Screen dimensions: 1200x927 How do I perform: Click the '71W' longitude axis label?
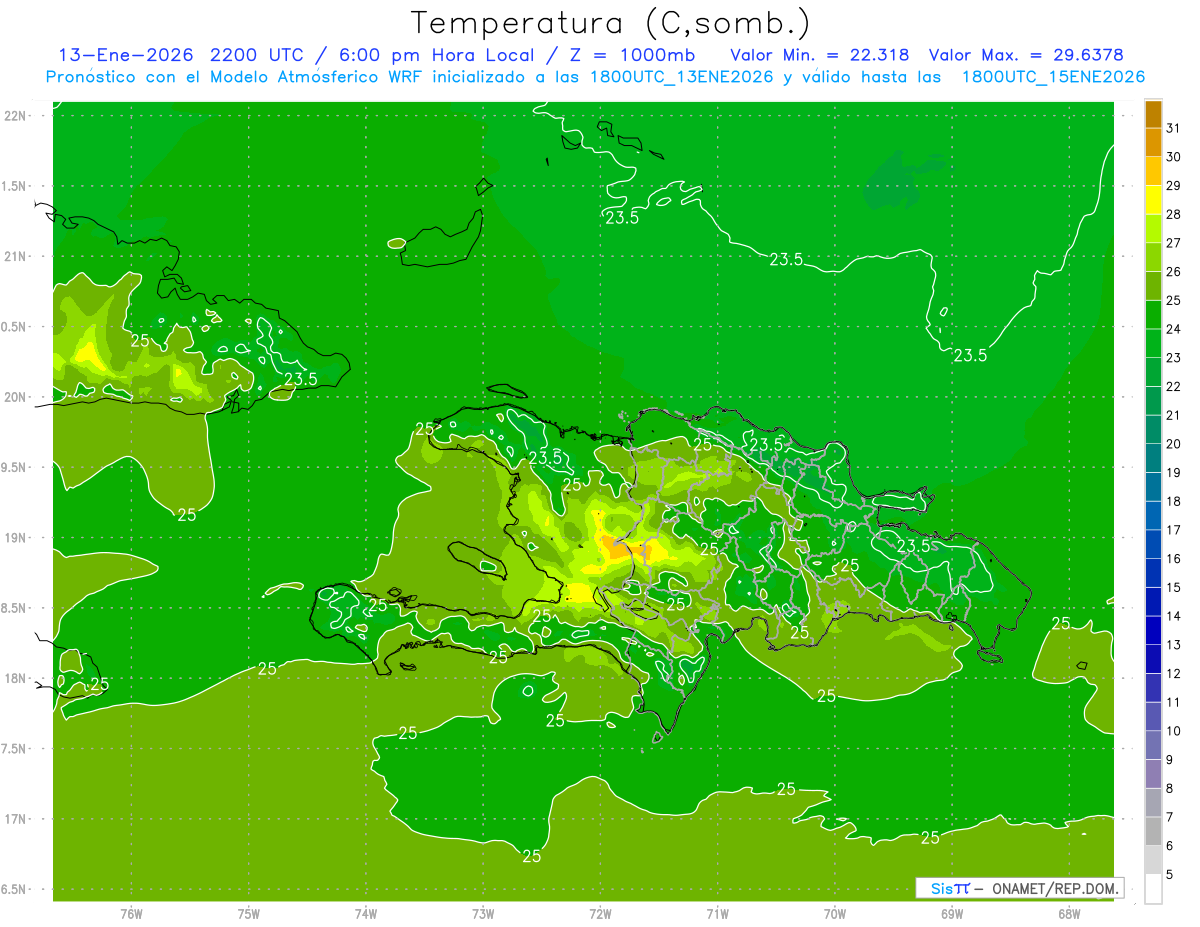(717, 913)
